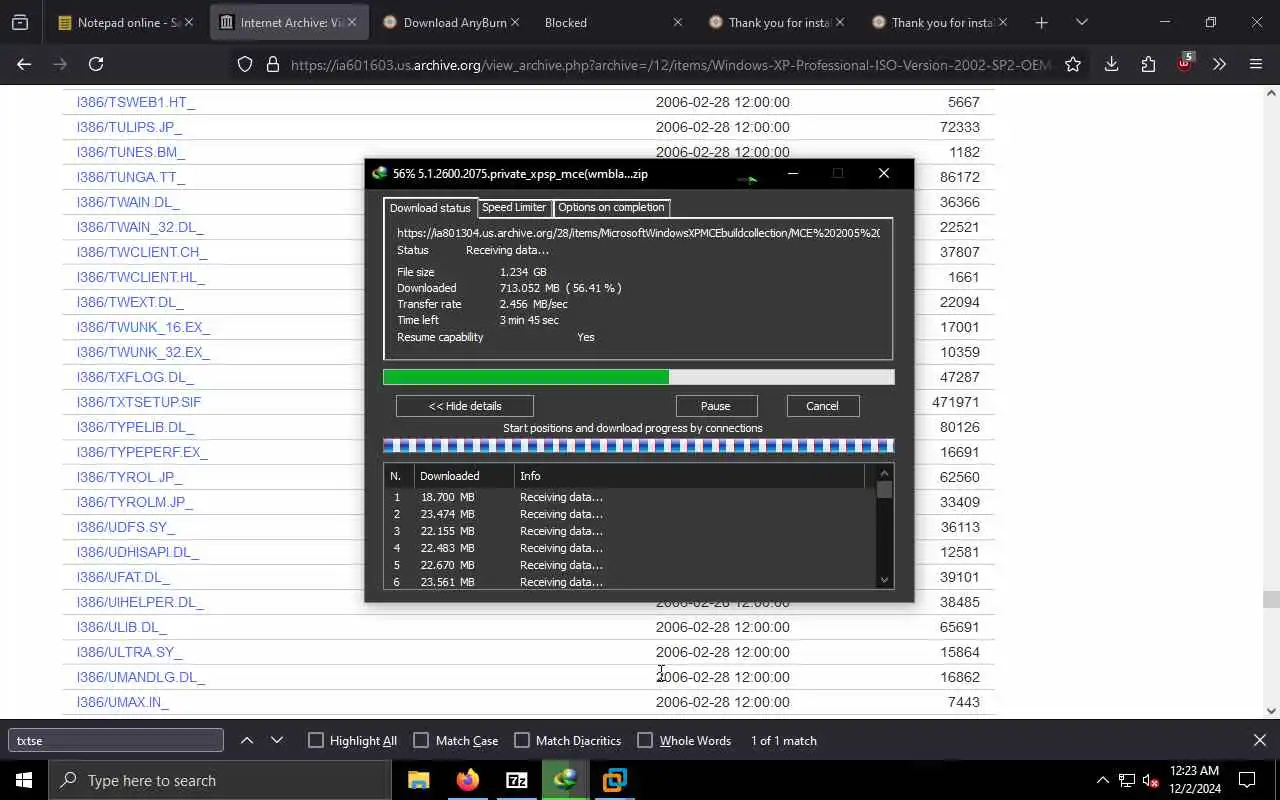Open I386/UDFS.SY_ link

click(126, 527)
